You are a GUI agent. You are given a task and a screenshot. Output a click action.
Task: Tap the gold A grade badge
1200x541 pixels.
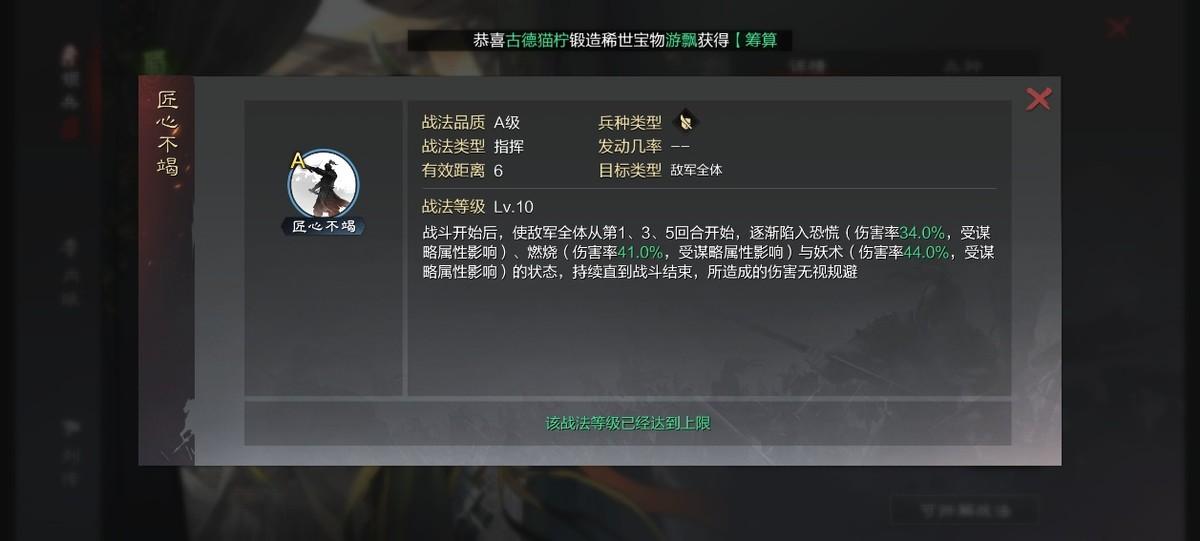point(297,160)
